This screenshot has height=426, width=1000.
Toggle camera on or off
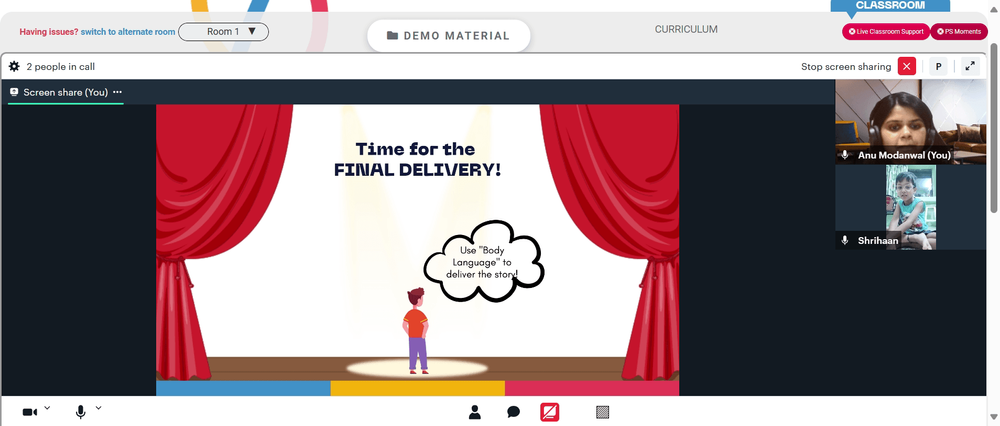[x=29, y=412]
